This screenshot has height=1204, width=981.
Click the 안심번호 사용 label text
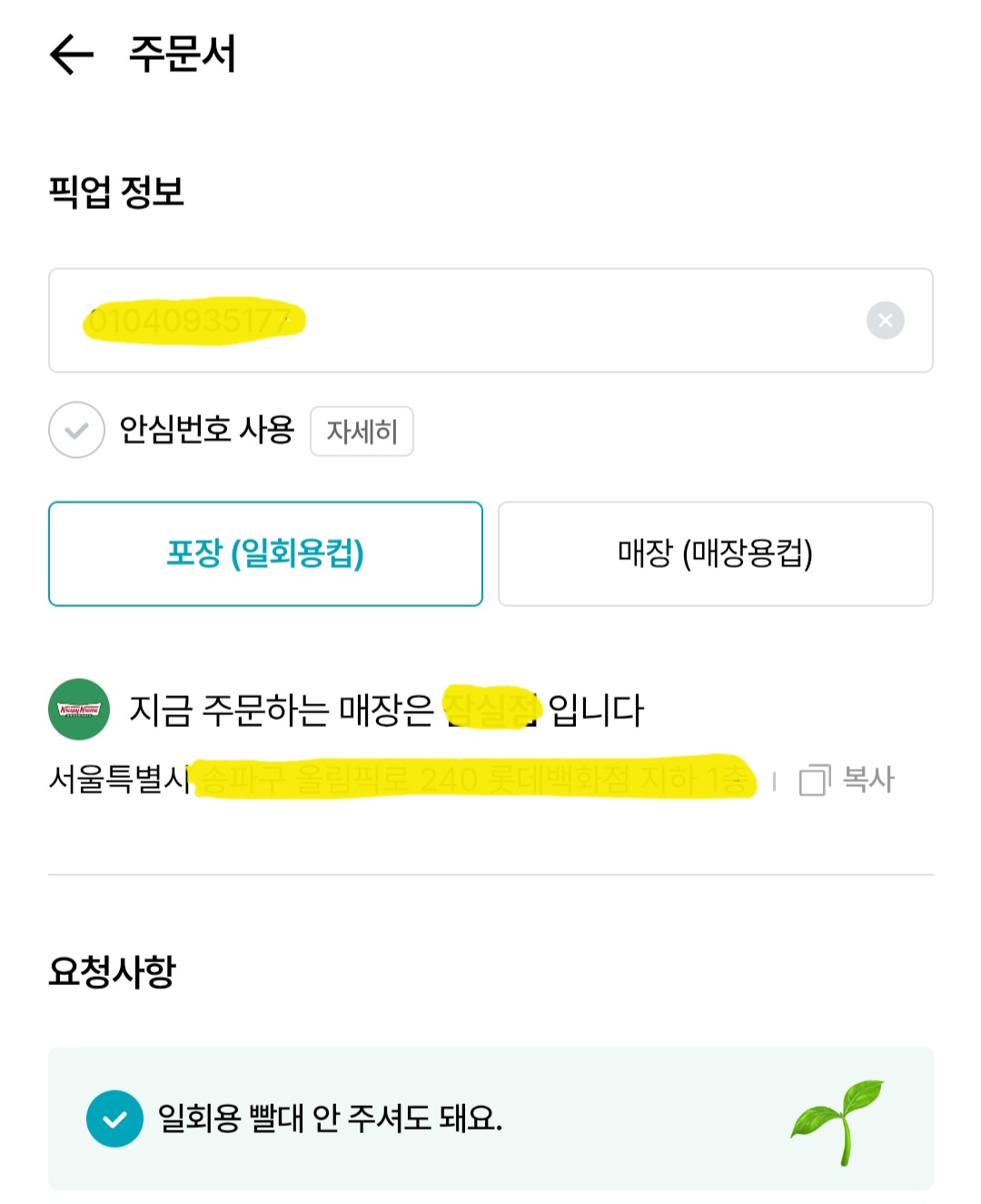(207, 430)
